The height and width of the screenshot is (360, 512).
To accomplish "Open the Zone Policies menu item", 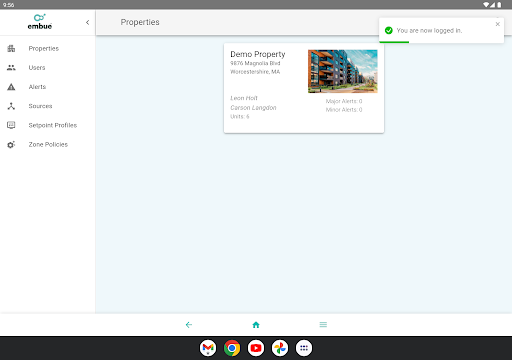I will point(48,145).
